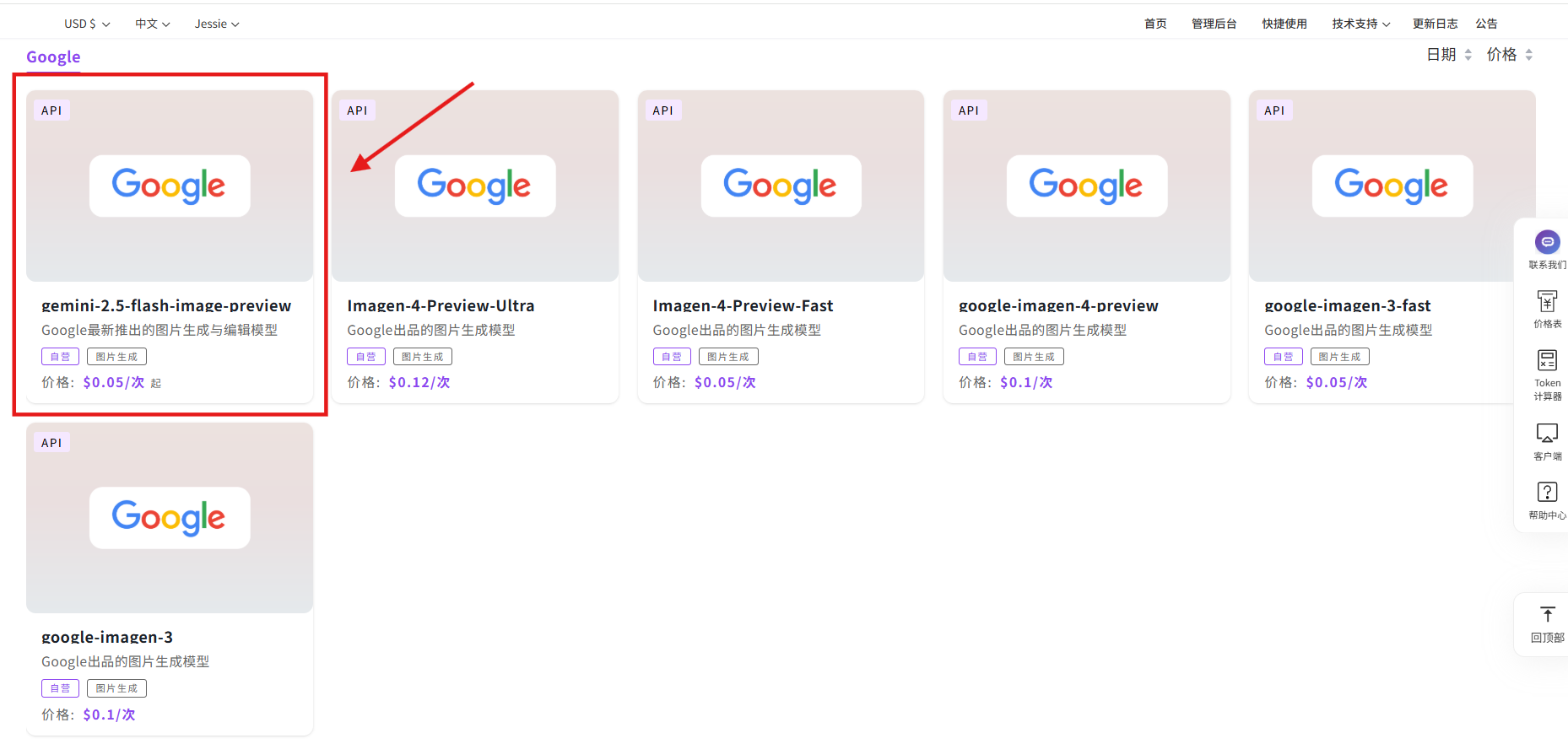Click the API badge on google-imagen-3-fast card
Image resolution: width=1568 pixels, height=744 pixels.
(x=1274, y=111)
